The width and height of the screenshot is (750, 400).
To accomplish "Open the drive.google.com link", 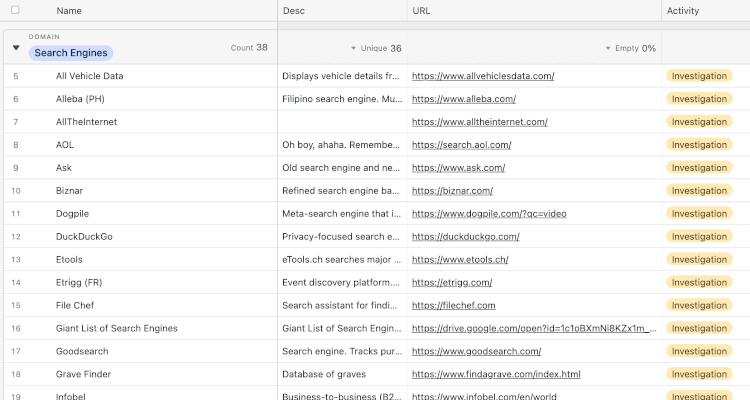I will (x=534, y=328).
